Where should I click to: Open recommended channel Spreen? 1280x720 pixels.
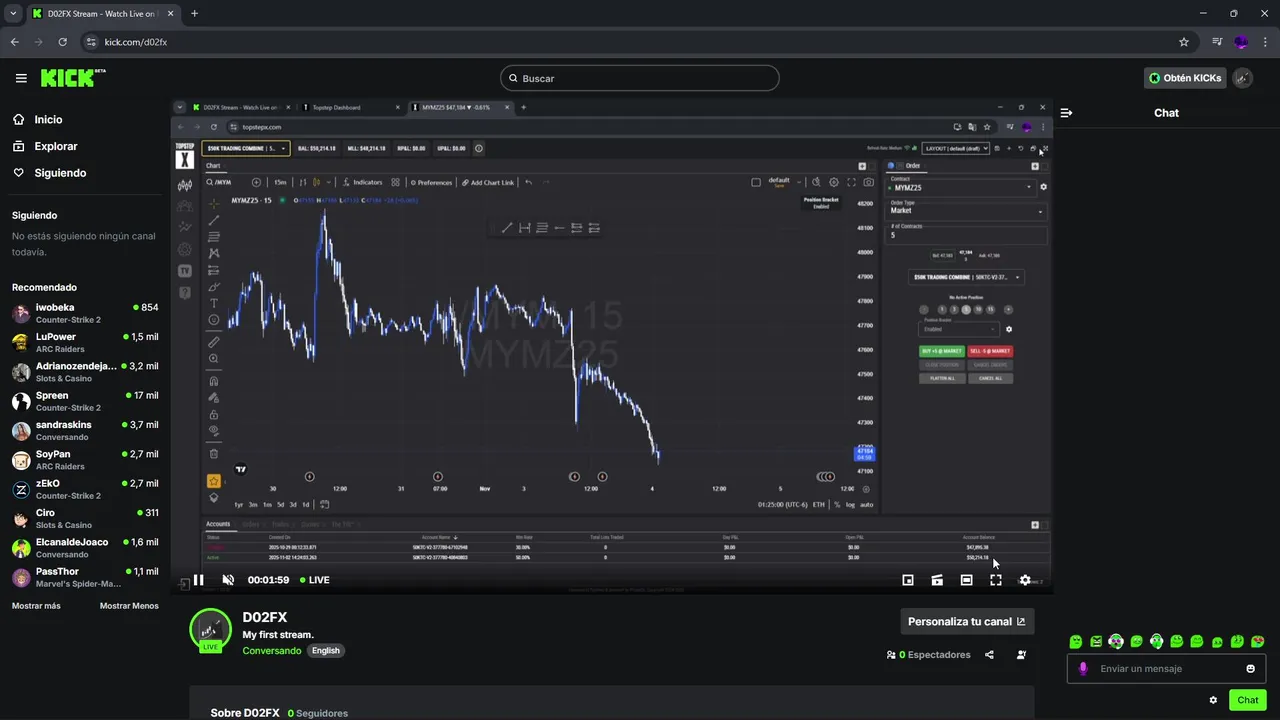pyautogui.click(x=85, y=401)
